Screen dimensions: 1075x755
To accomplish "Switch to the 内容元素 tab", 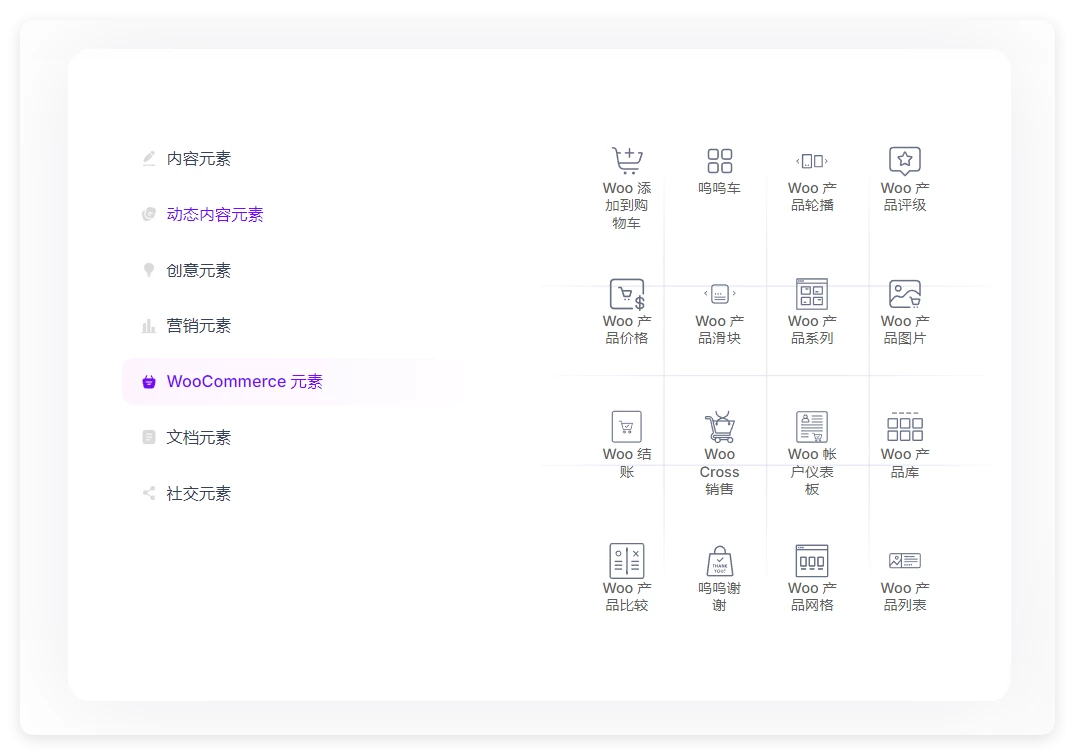I will [x=198, y=159].
